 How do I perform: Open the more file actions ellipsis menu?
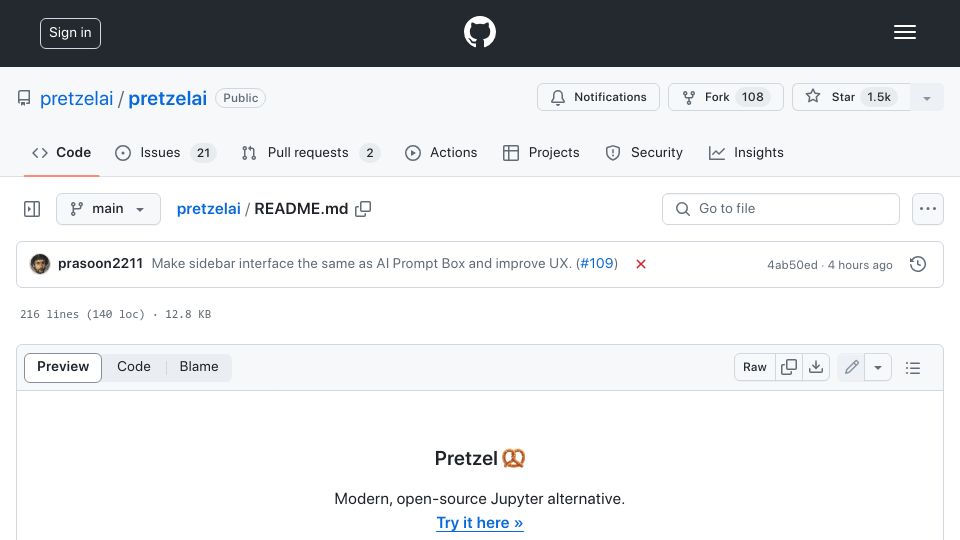click(x=928, y=209)
